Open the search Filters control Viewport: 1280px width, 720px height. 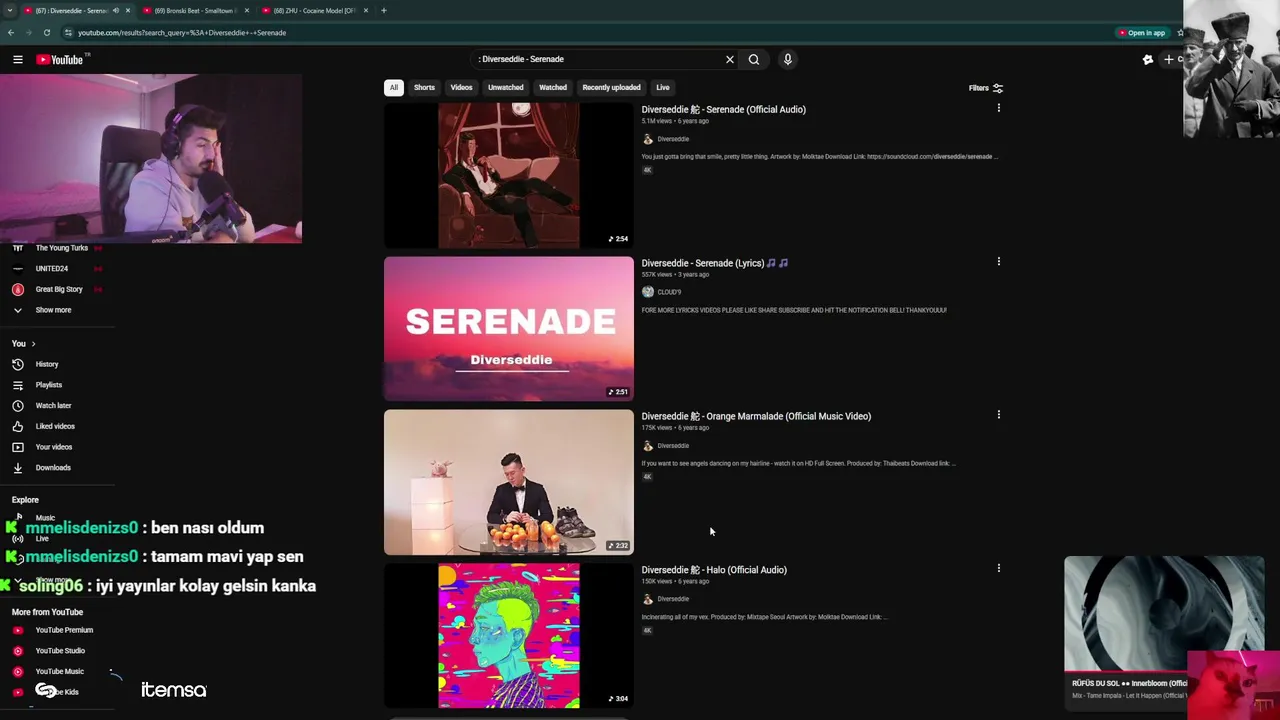coord(986,88)
